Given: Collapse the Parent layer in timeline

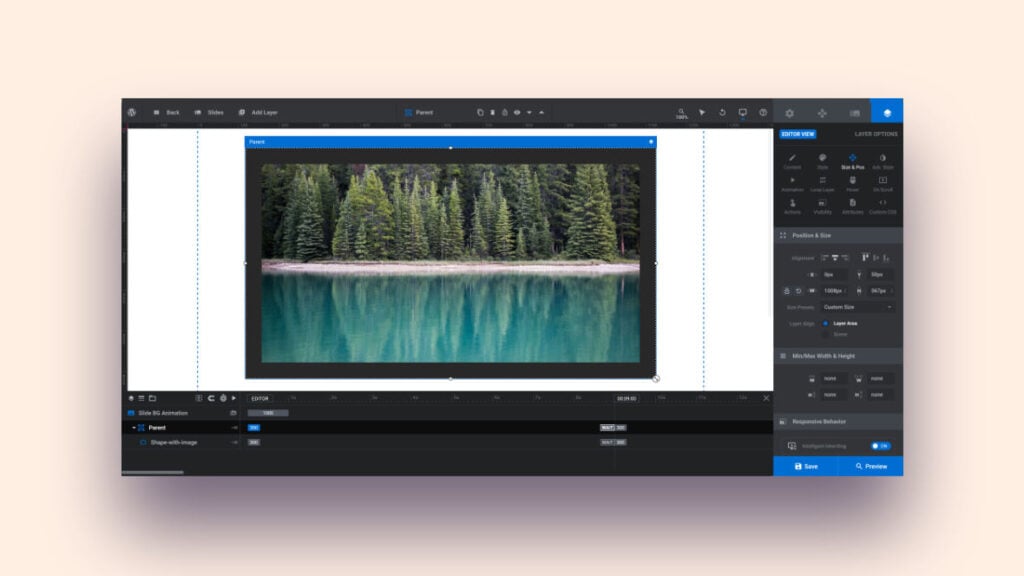Looking at the screenshot, I should point(133,427).
